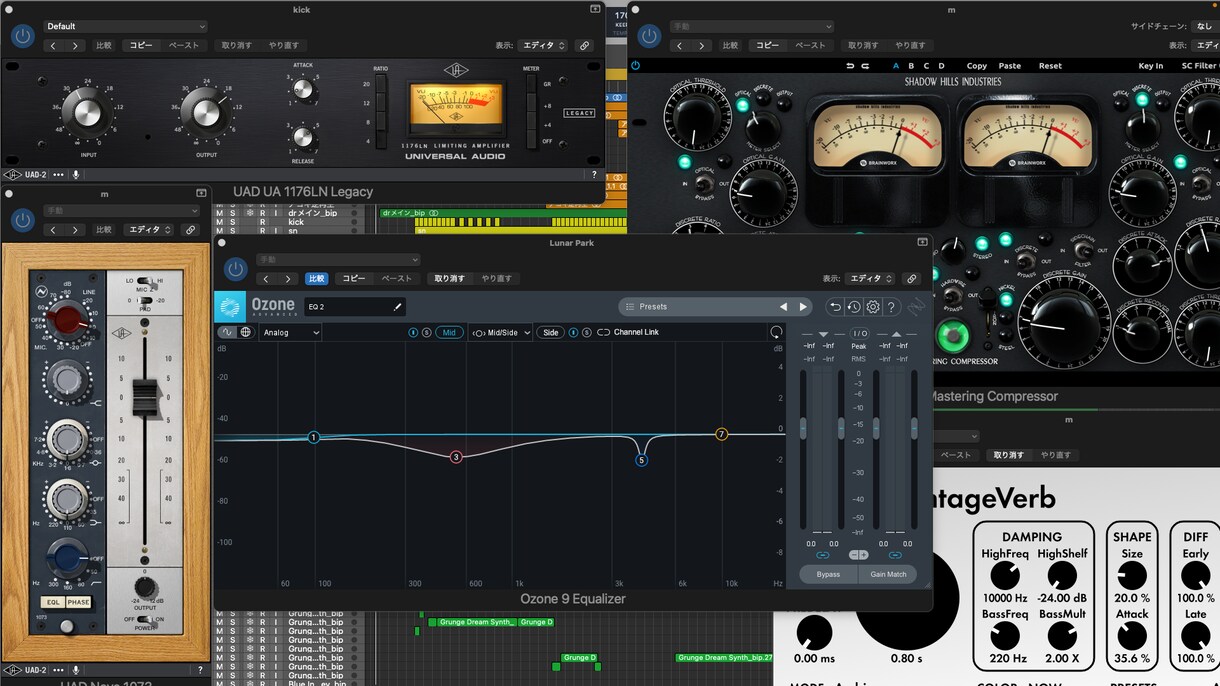Open Ozone settings gear
Viewport: 1220px width, 686px height.
[872, 307]
